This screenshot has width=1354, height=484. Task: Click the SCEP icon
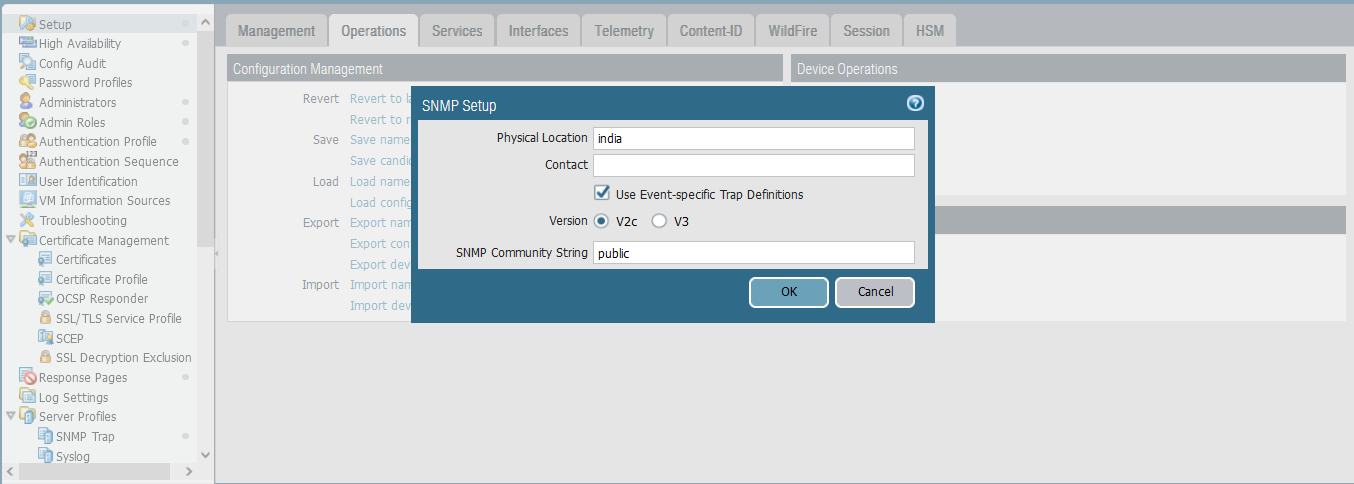[x=45, y=338]
